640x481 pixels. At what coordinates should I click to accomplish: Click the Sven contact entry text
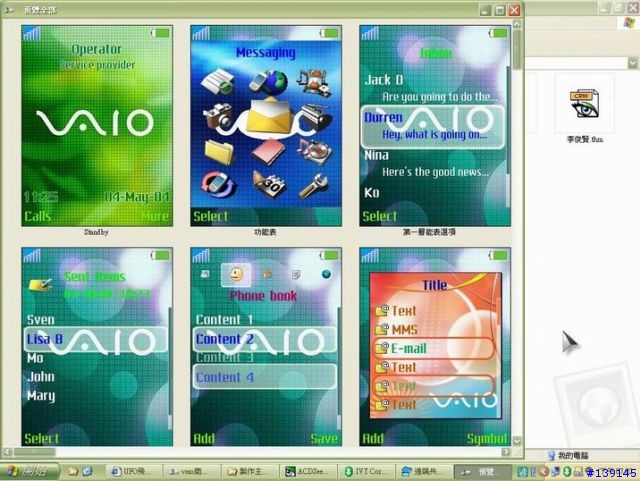40,320
